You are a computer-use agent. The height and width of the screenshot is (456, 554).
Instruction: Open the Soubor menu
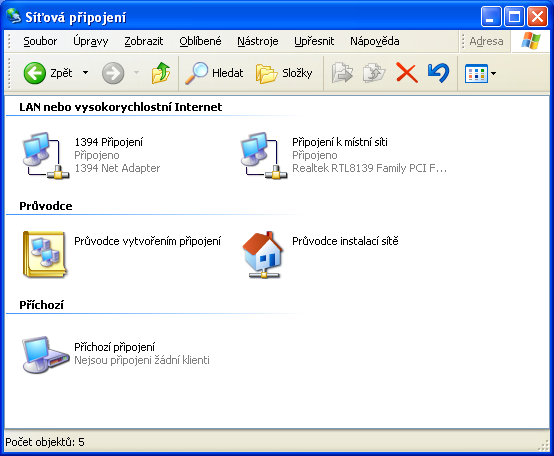click(40, 41)
